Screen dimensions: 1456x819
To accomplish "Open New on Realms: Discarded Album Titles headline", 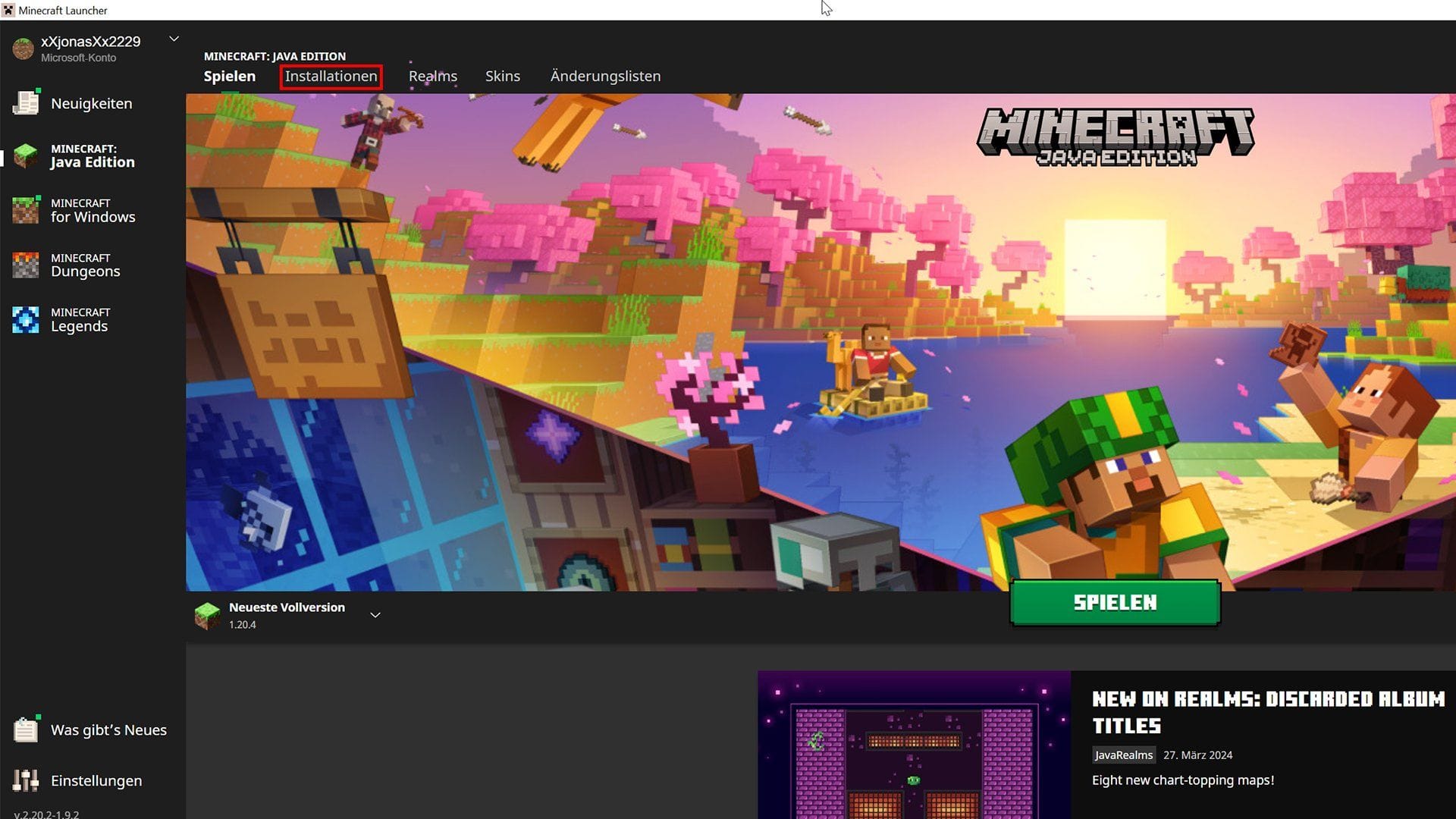I will click(1269, 712).
